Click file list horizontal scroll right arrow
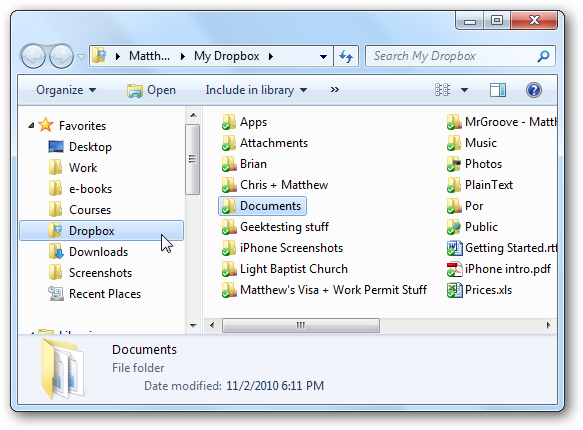Image resolution: width=583 pixels, height=430 pixels. click(549, 326)
